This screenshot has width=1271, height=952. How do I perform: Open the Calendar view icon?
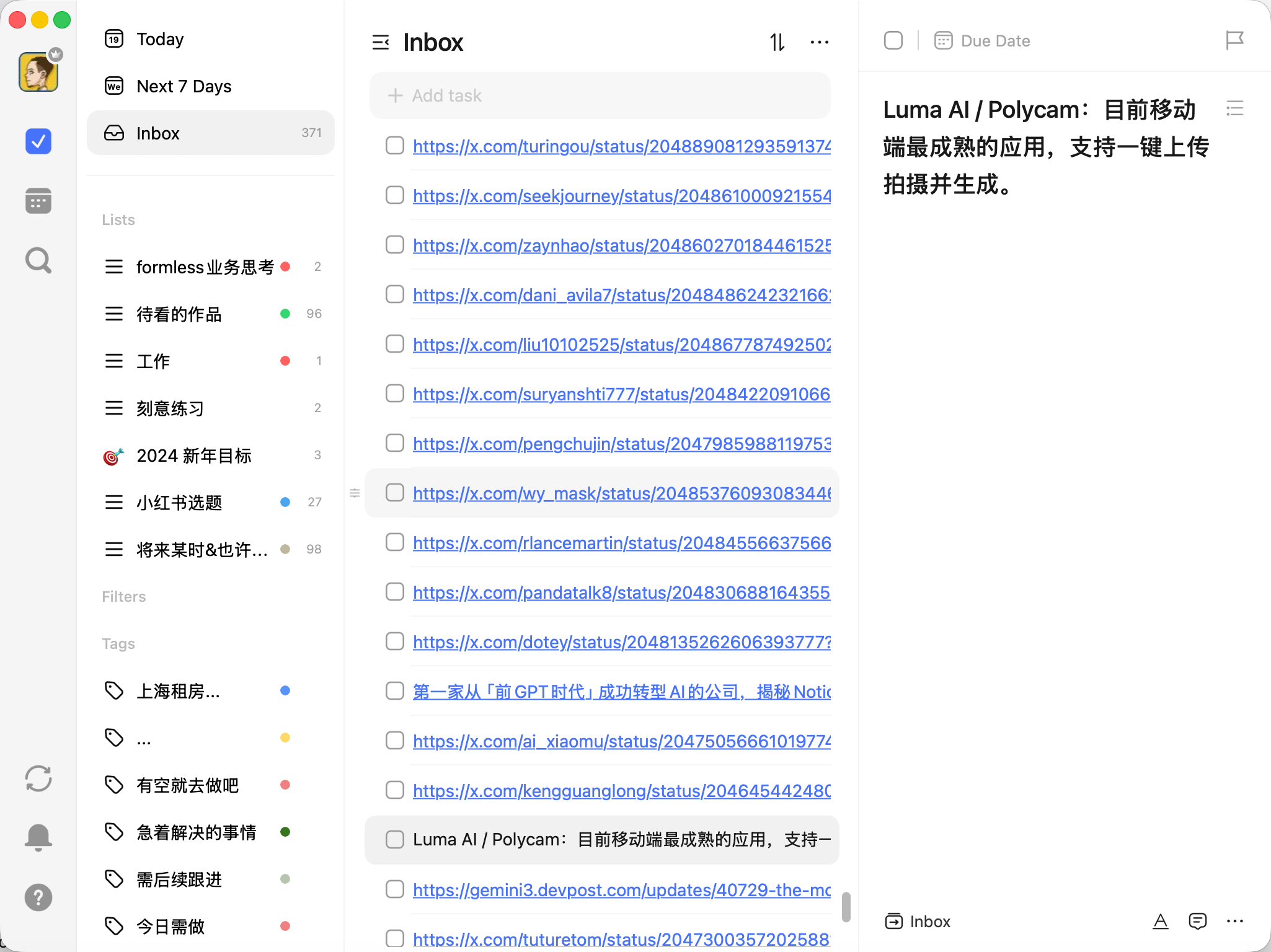click(x=38, y=201)
